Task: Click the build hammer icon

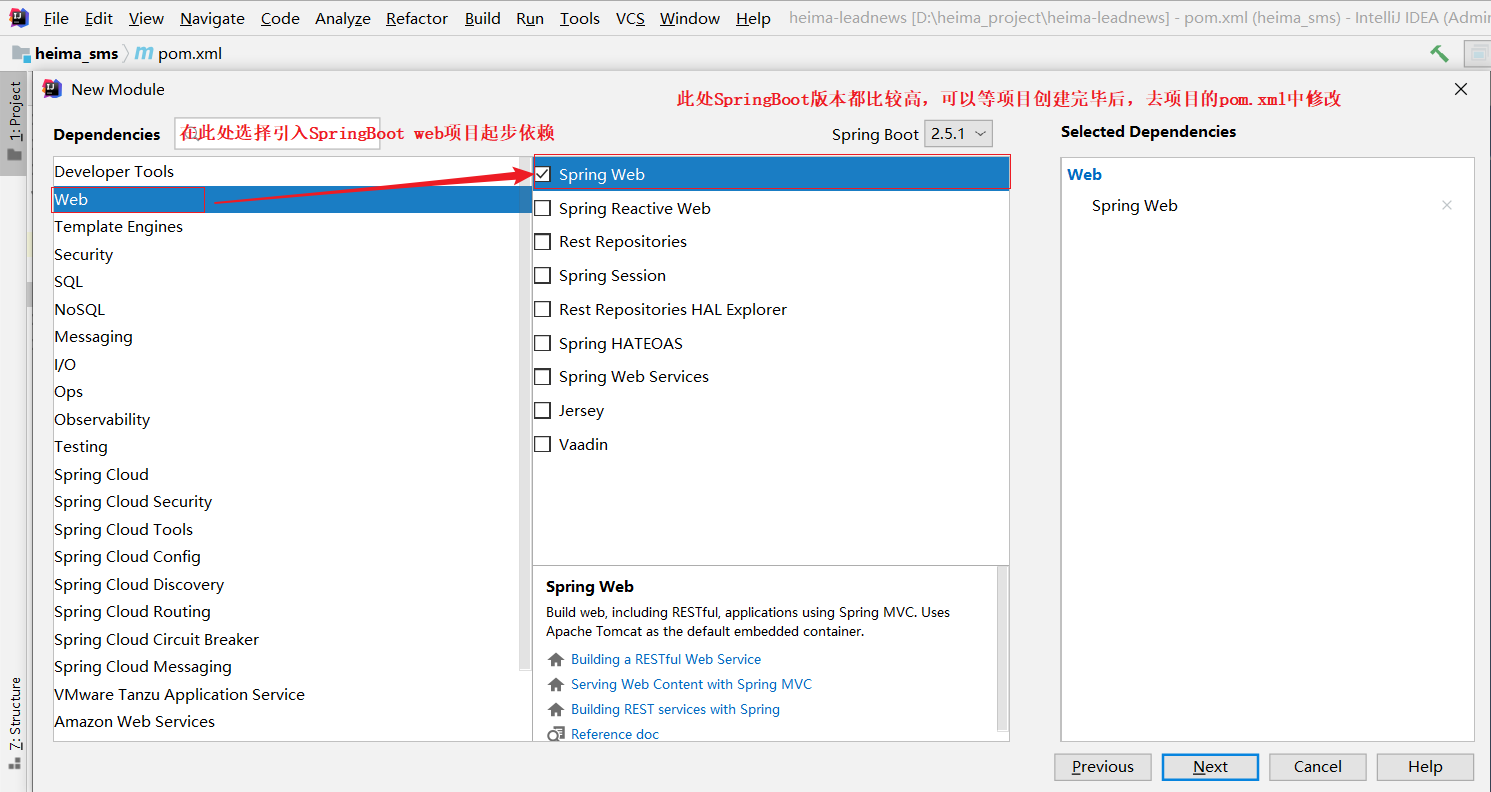Action: [x=1439, y=54]
